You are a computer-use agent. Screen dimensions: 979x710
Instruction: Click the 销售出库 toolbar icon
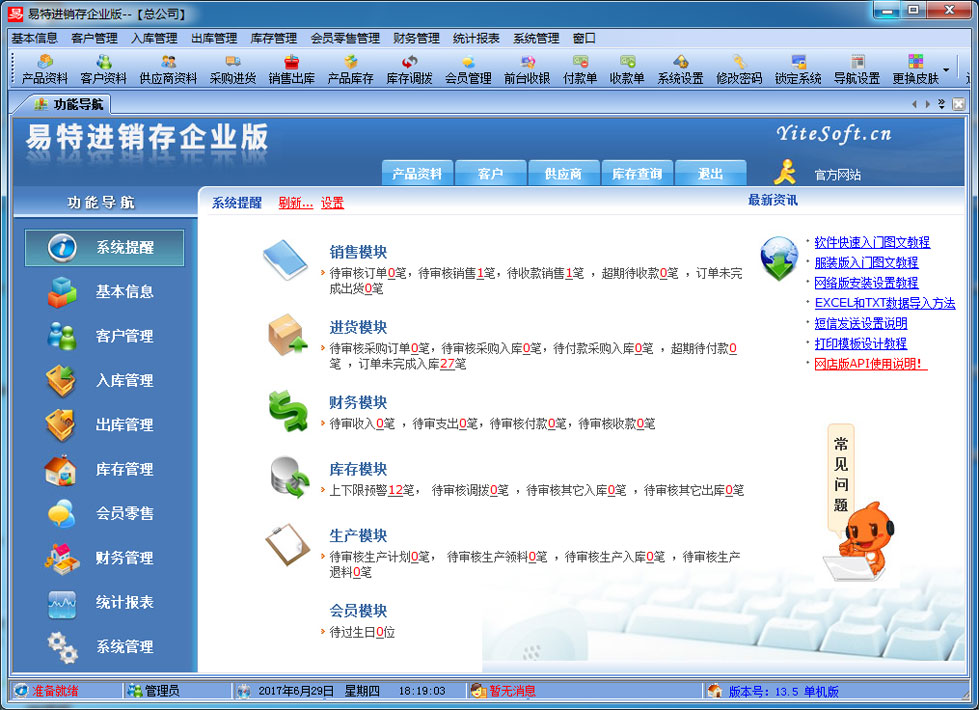click(x=291, y=69)
